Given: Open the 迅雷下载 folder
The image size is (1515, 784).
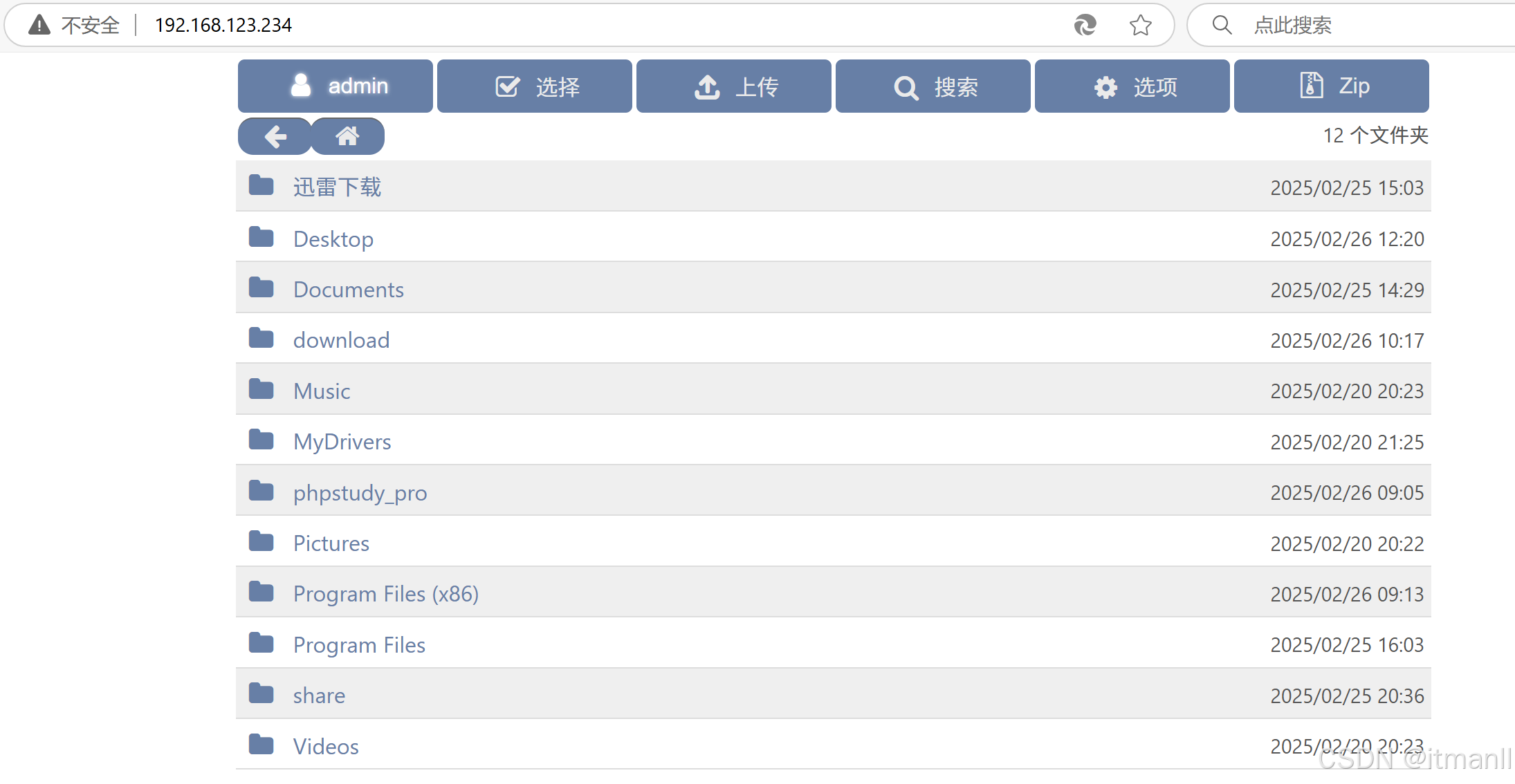Looking at the screenshot, I should [337, 187].
